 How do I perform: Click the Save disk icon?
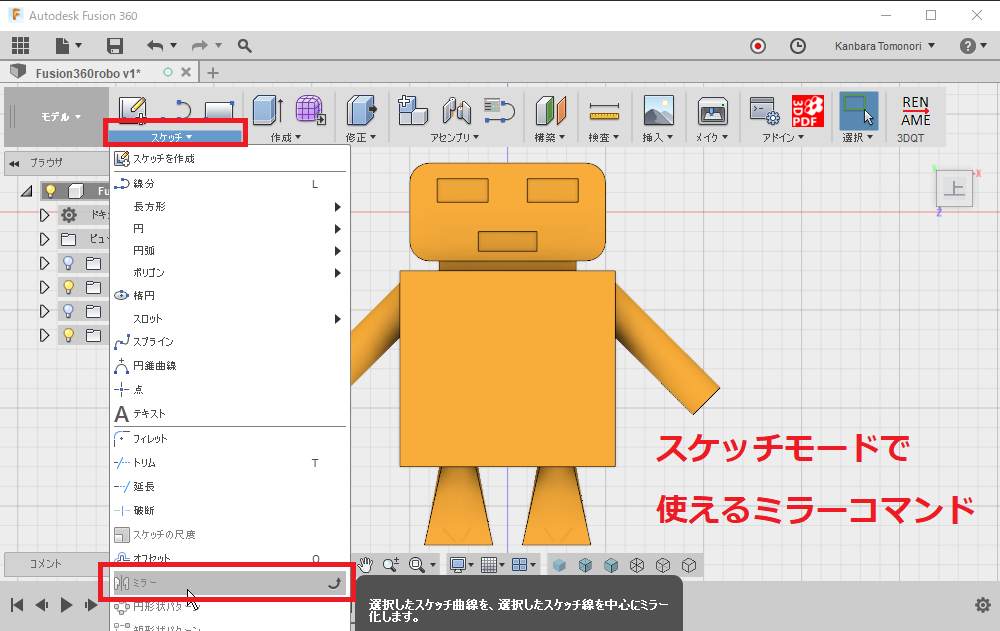114,45
